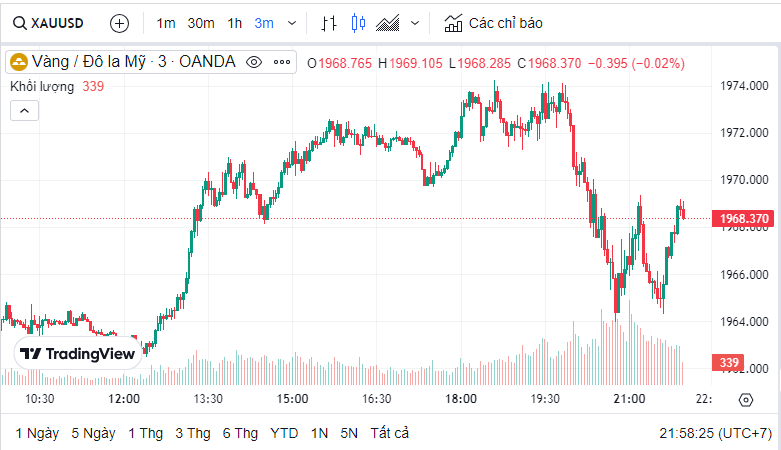Select the 3m interval

(264, 23)
